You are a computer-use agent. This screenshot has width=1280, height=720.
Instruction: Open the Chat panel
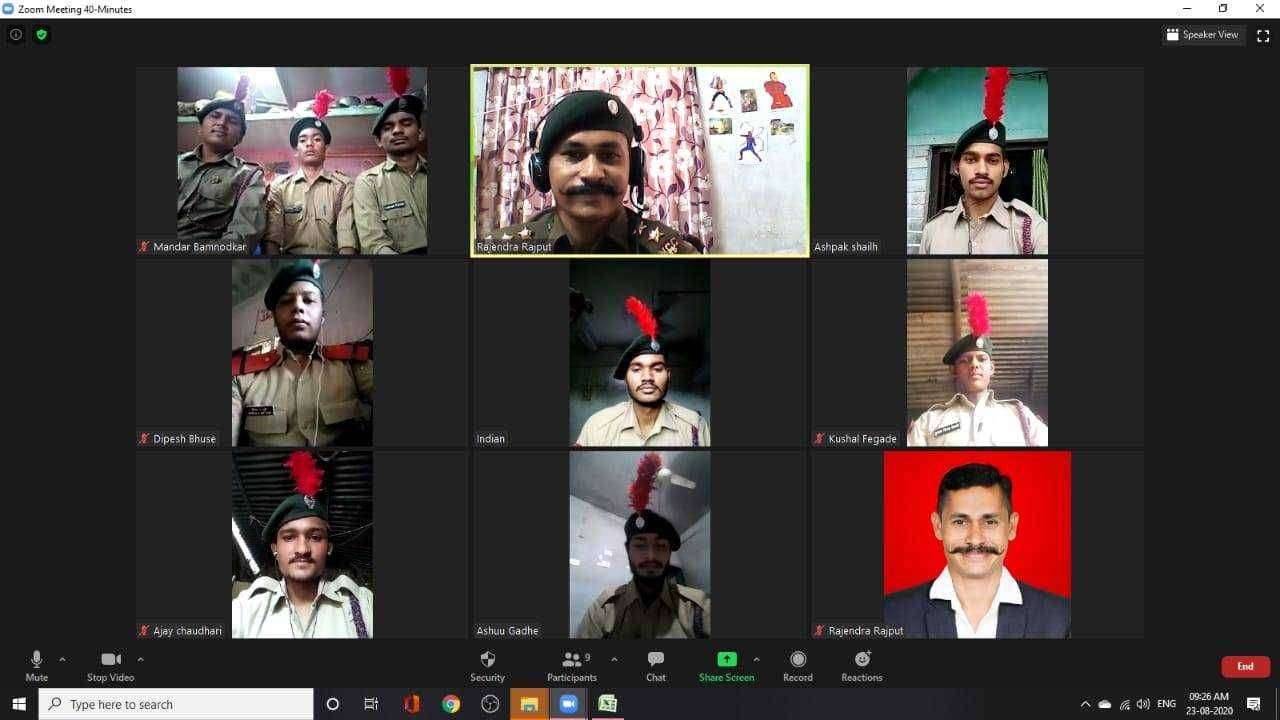pos(655,665)
